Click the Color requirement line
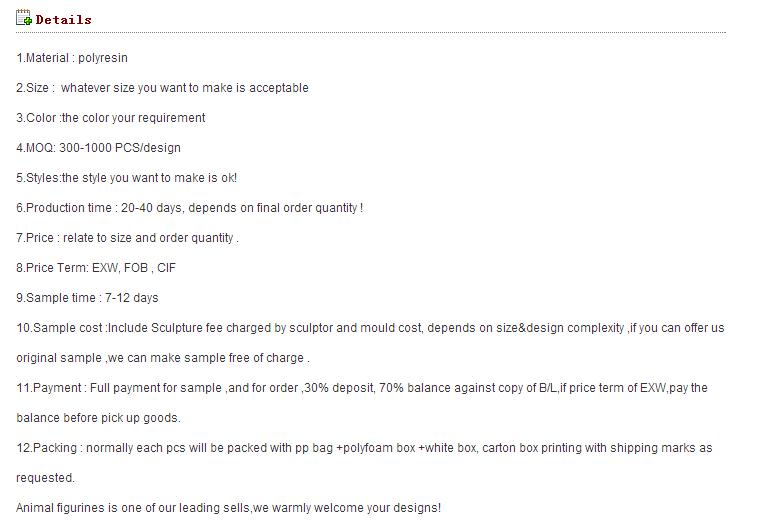757x531 pixels. 111,118
